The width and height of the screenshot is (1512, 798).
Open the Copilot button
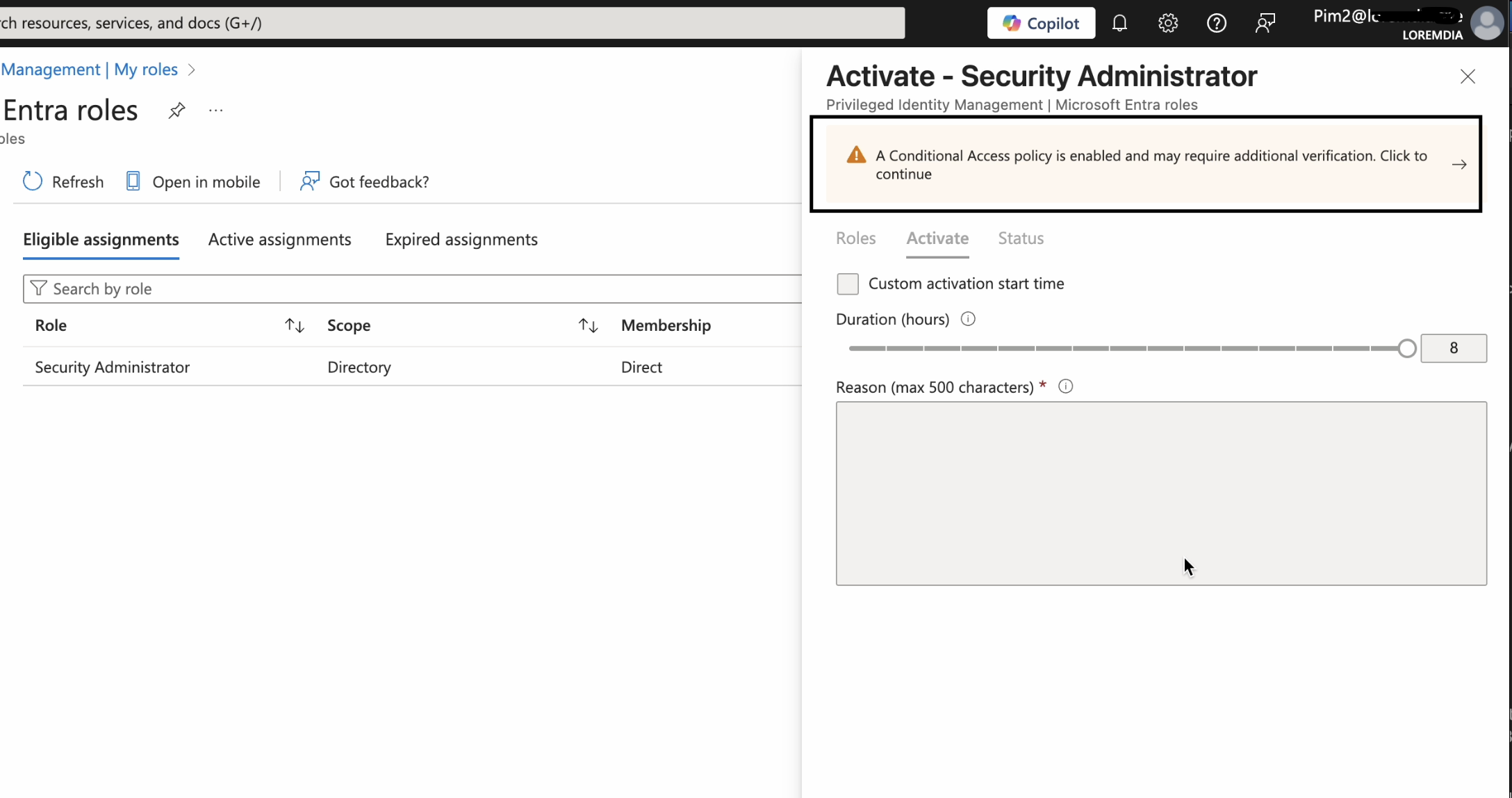tap(1041, 24)
